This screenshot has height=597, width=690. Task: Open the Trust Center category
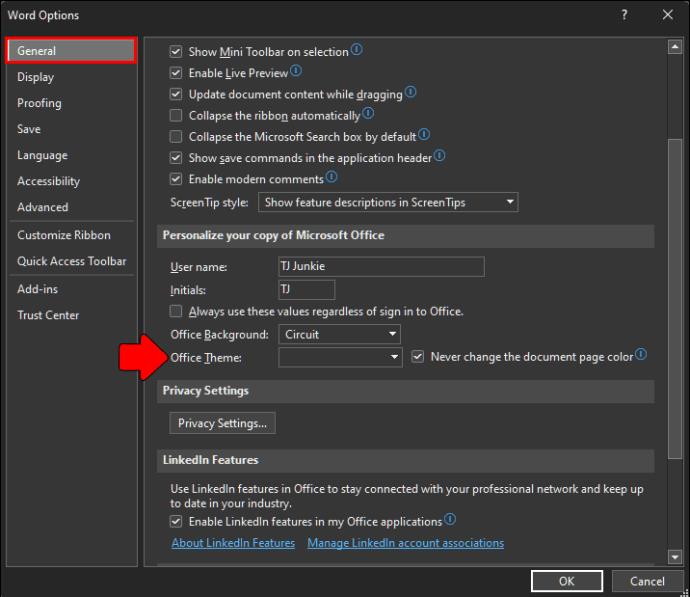point(71,315)
